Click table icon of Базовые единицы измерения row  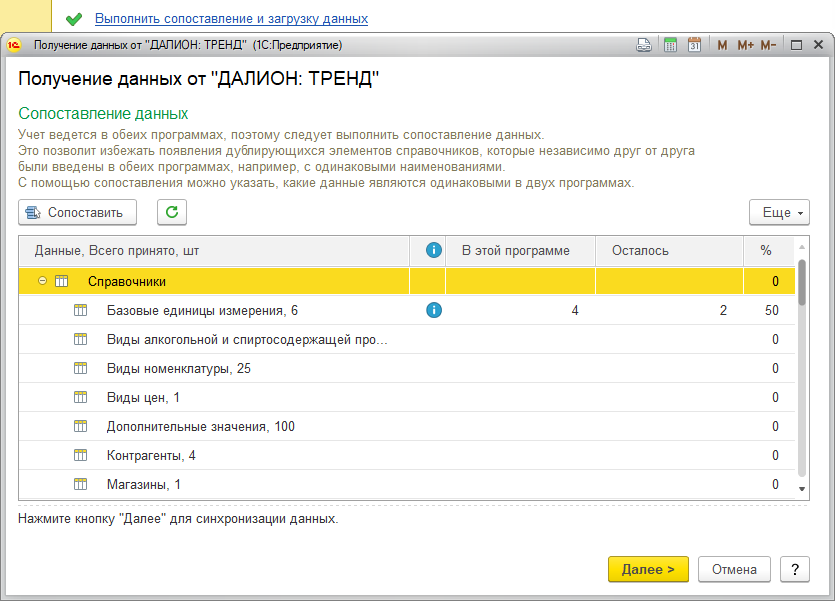pyautogui.click(x=80, y=310)
